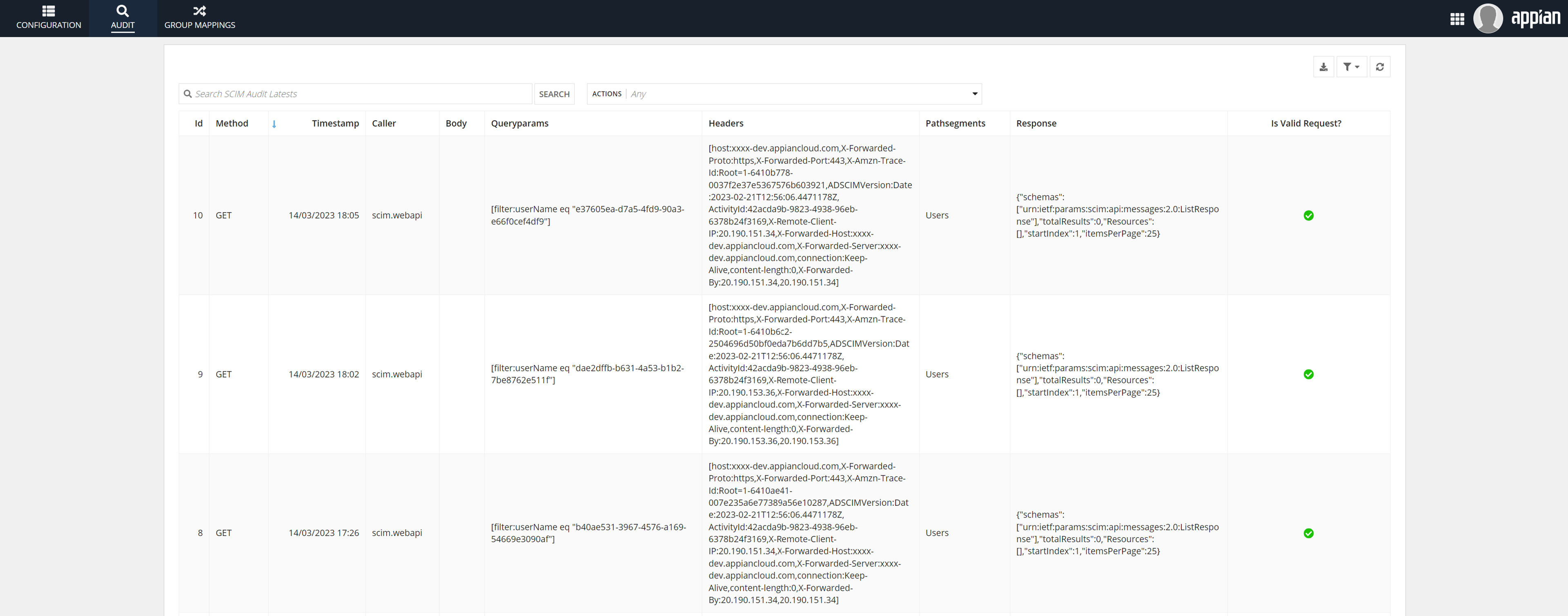Click the Appian logo
1568x616 pixels.
coord(1535,18)
